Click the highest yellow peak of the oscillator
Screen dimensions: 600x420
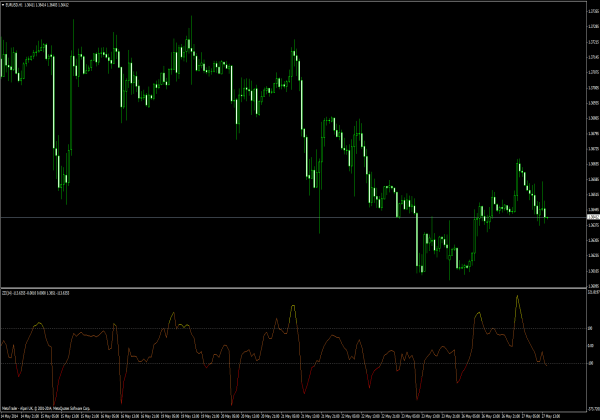click(517, 296)
